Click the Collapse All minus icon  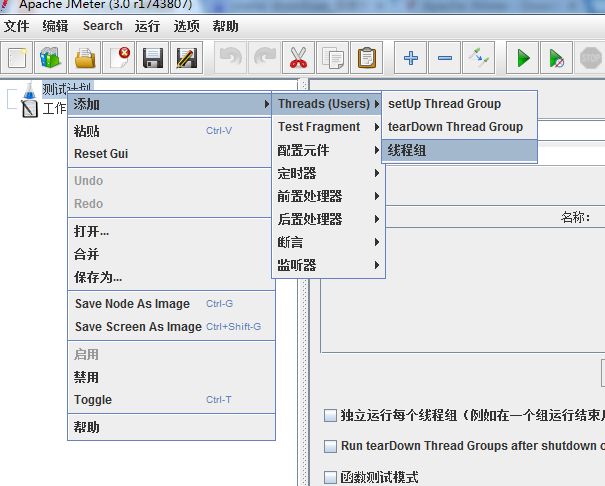pyautogui.click(x=444, y=58)
